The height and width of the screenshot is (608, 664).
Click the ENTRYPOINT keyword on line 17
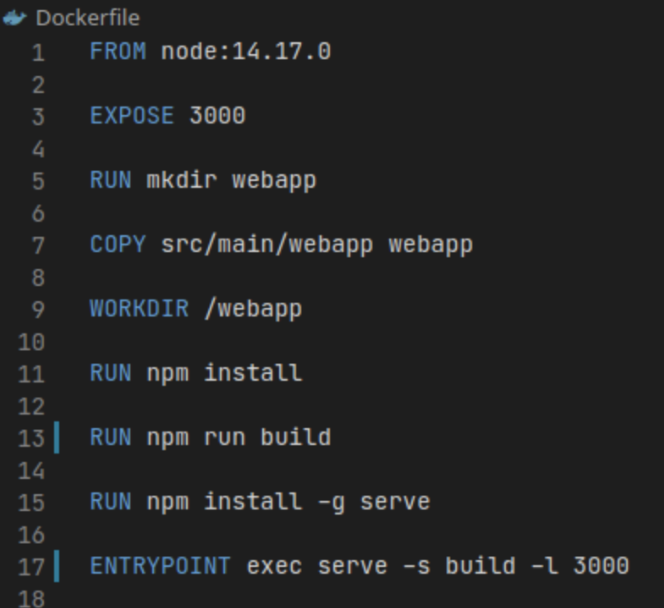[x=160, y=566]
